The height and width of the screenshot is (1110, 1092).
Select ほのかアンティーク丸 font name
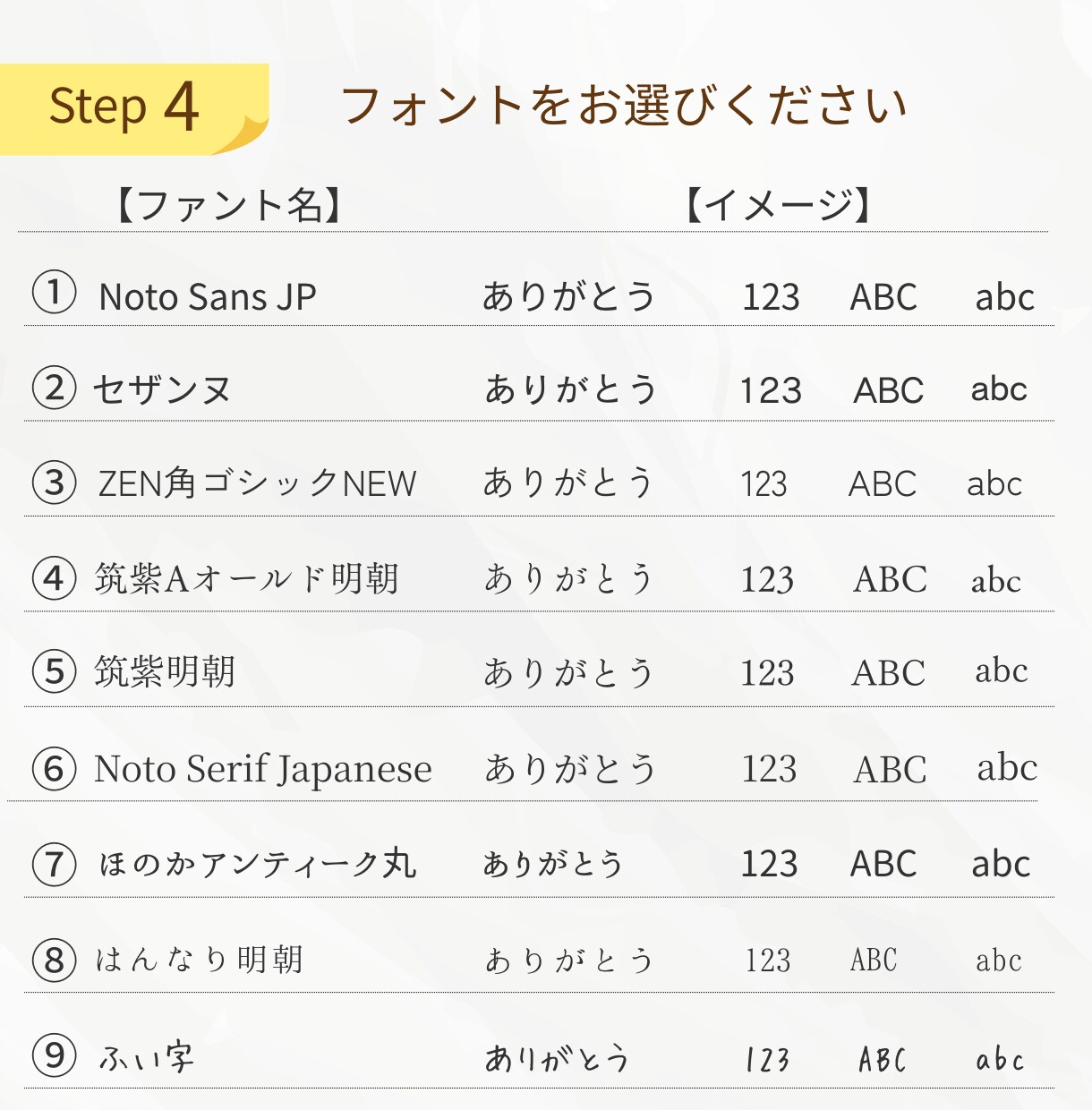tap(257, 864)
